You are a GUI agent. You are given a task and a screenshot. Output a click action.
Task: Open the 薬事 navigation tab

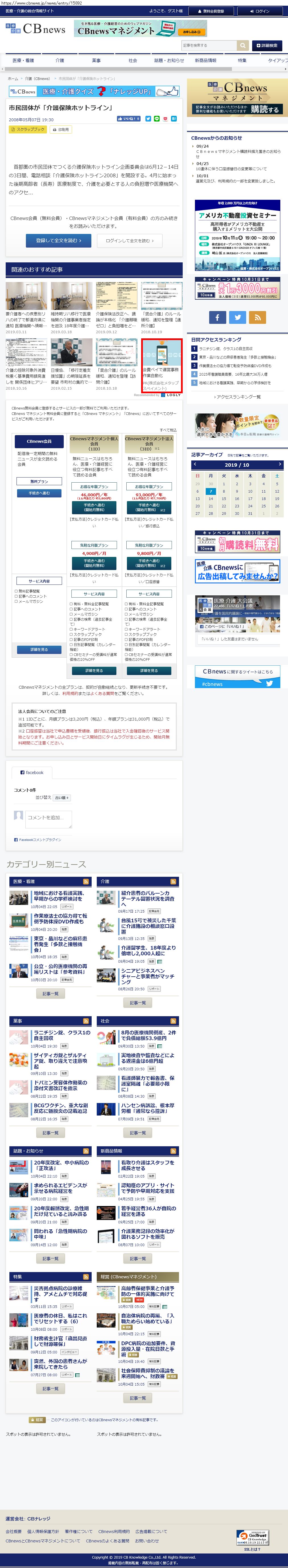96,61
